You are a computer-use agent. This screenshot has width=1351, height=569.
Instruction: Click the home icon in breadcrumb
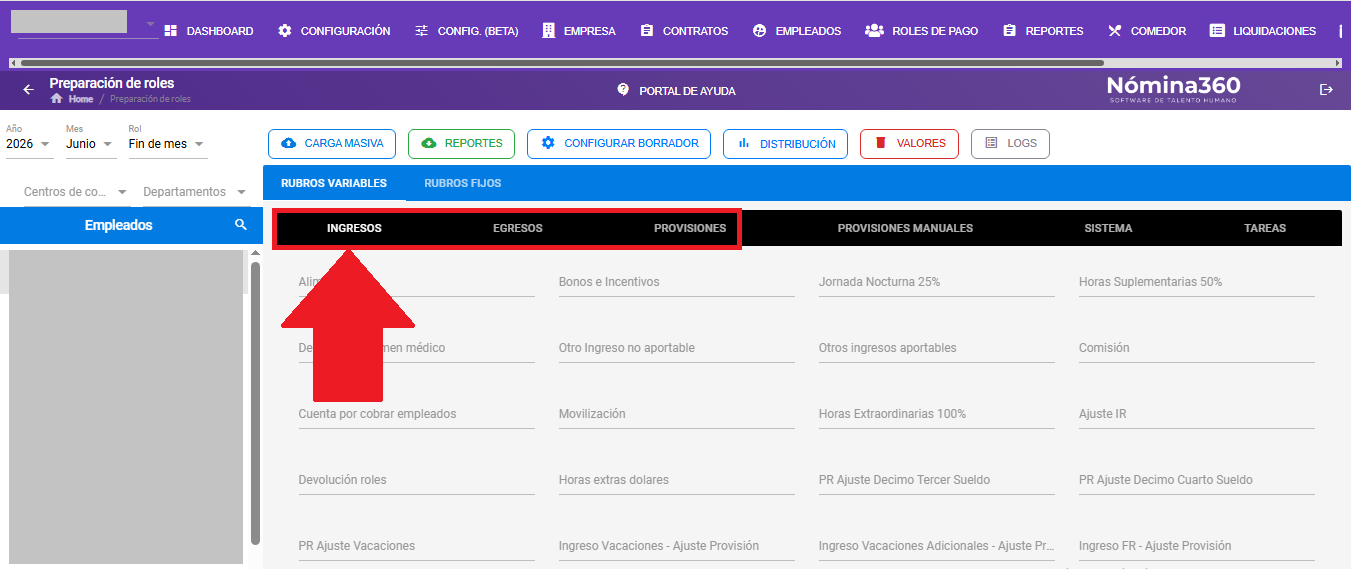[x=57, y=99]
